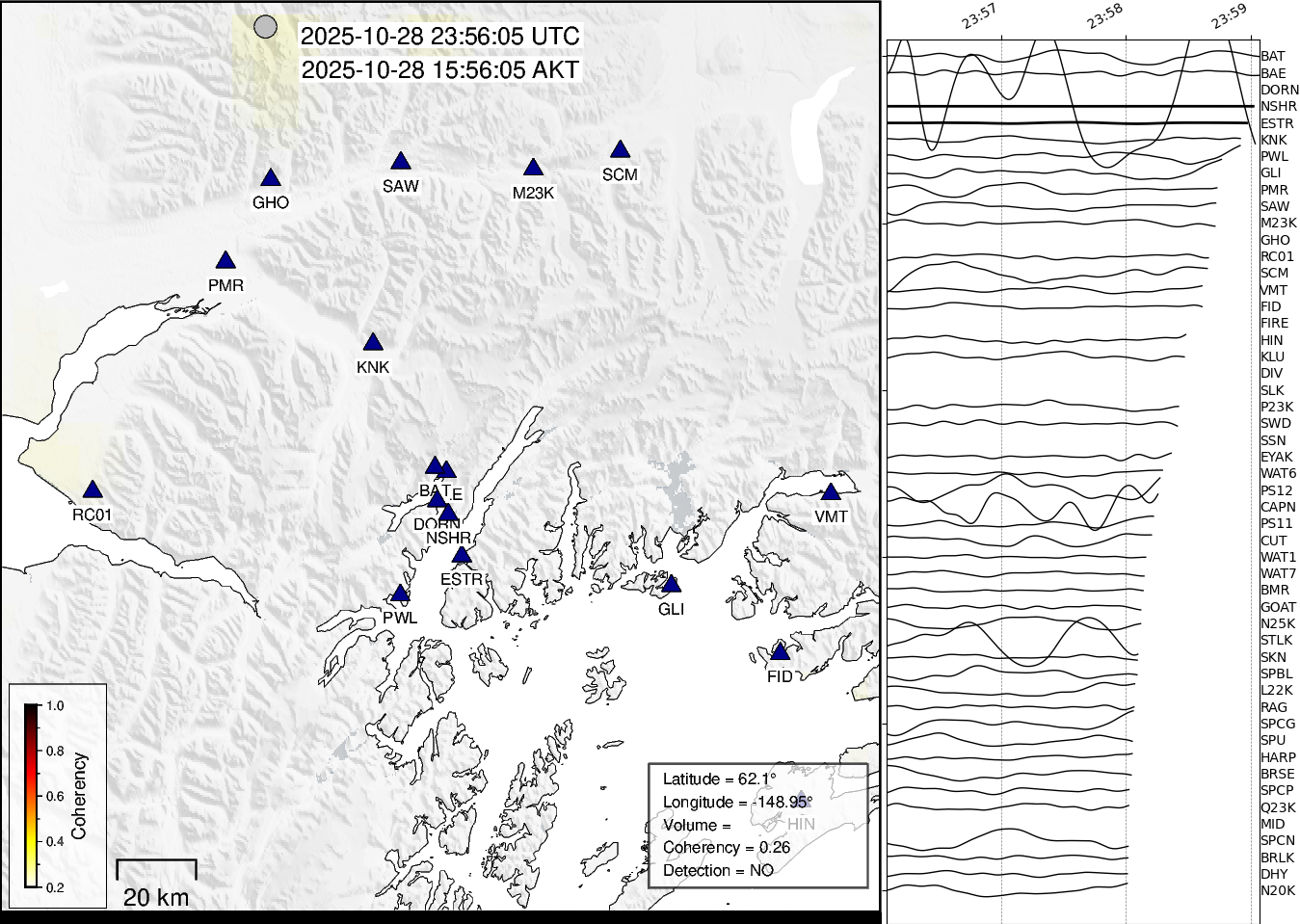Click the GLI station triangle

[673, 584]
